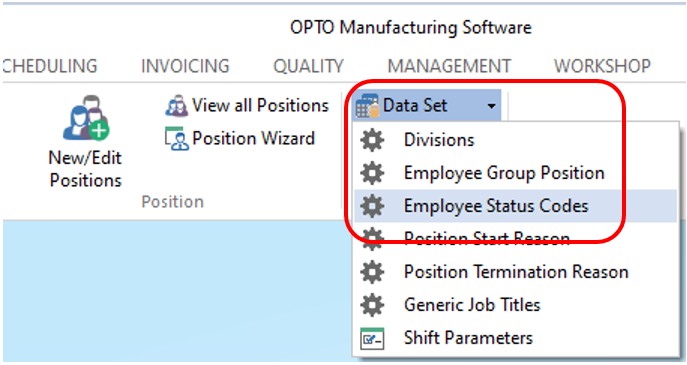Click the New/Edit Positions people icon
Viewport: 687px width, 365px height.
point(86,117)
